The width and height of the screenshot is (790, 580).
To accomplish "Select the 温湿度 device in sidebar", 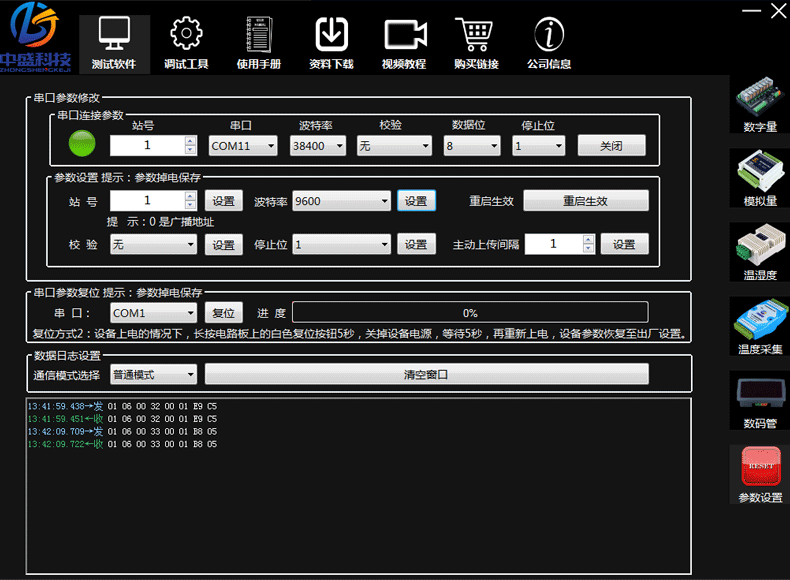I will 760,252.
